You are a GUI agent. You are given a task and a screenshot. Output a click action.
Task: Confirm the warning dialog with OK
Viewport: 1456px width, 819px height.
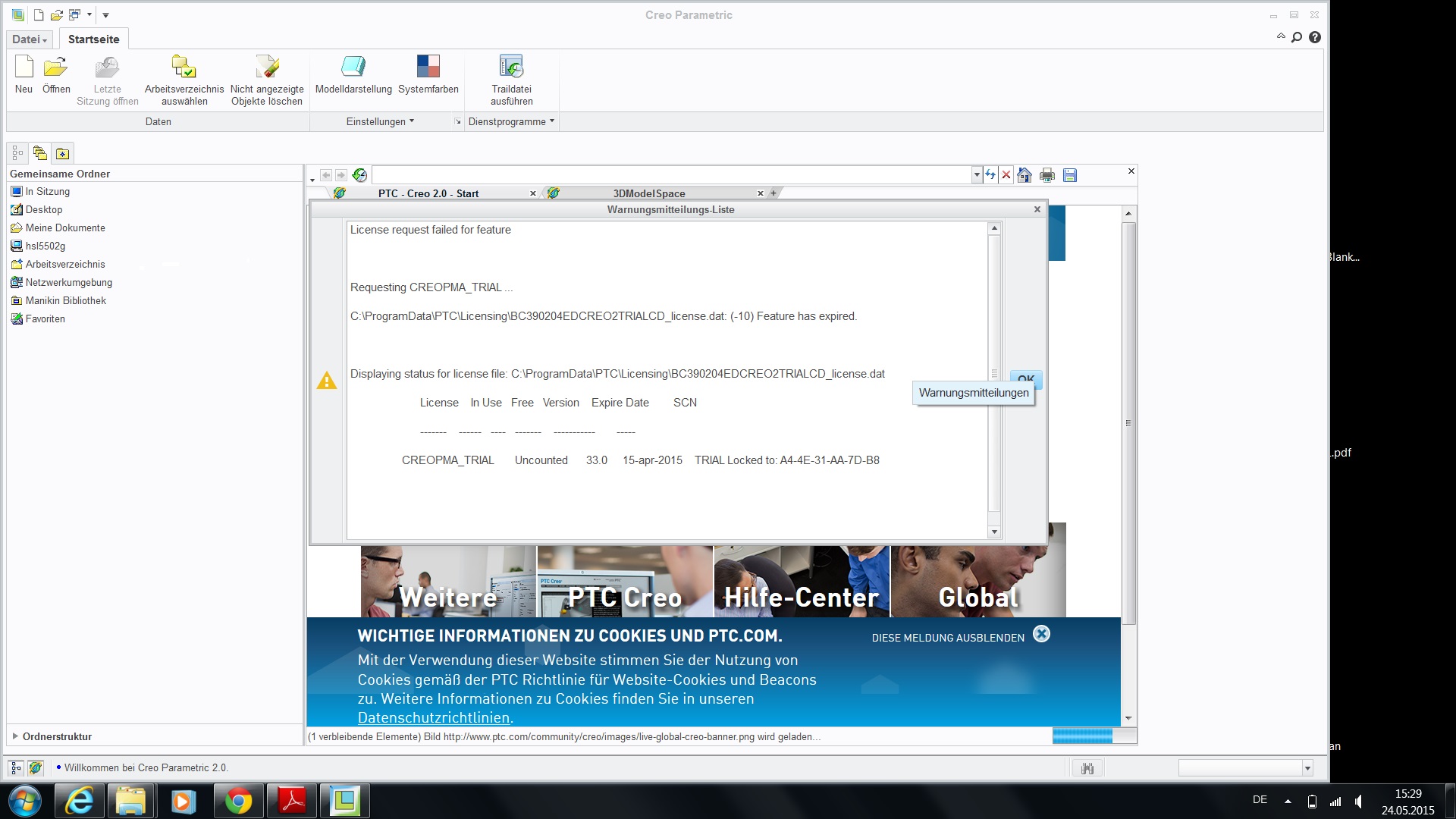coord(1026,378)
